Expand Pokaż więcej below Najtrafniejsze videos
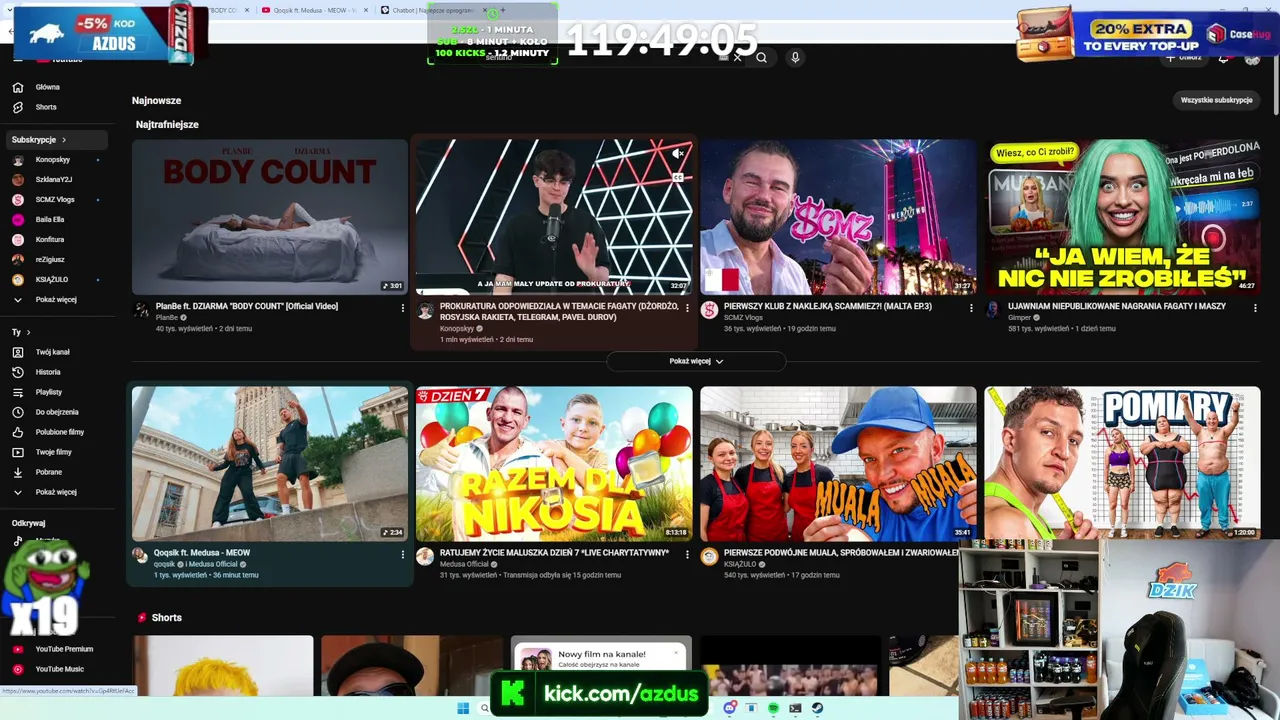The height and width of the screenshot is (720, 1280). tap(696, 361)
